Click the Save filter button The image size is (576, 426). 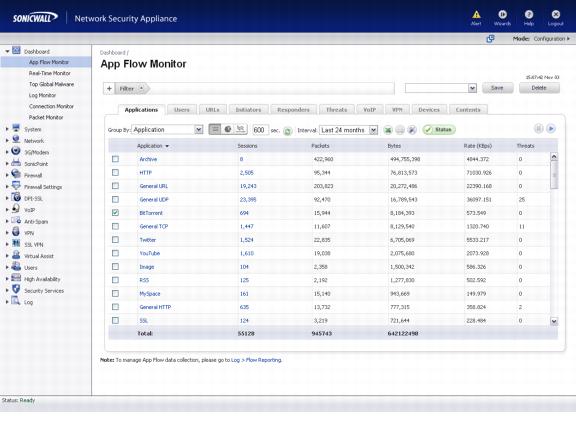(497, 88)
